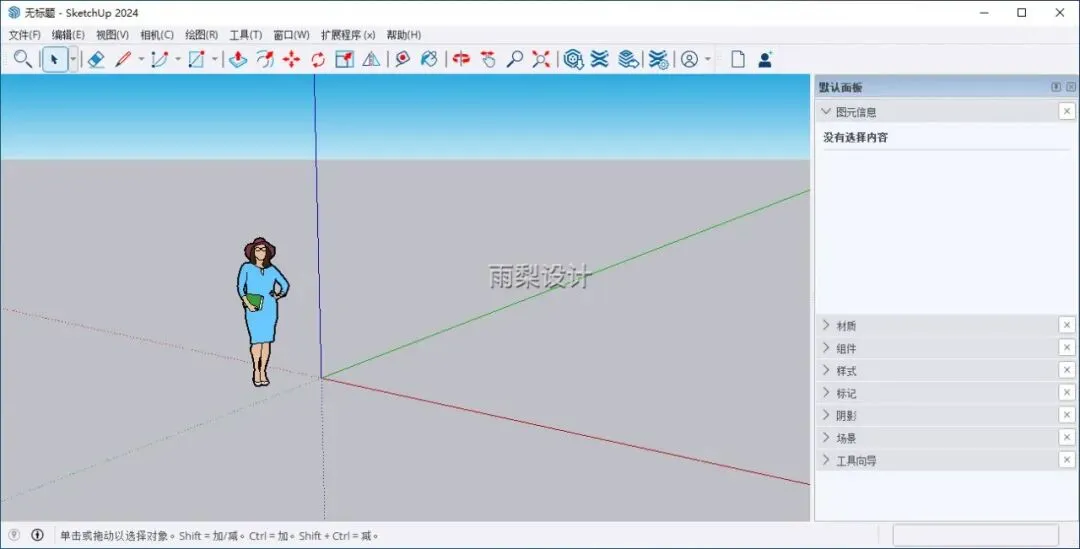Select the Rectangle shape tool
Viewport: 1080px width, 549px height.
click(x=196, y=59)
